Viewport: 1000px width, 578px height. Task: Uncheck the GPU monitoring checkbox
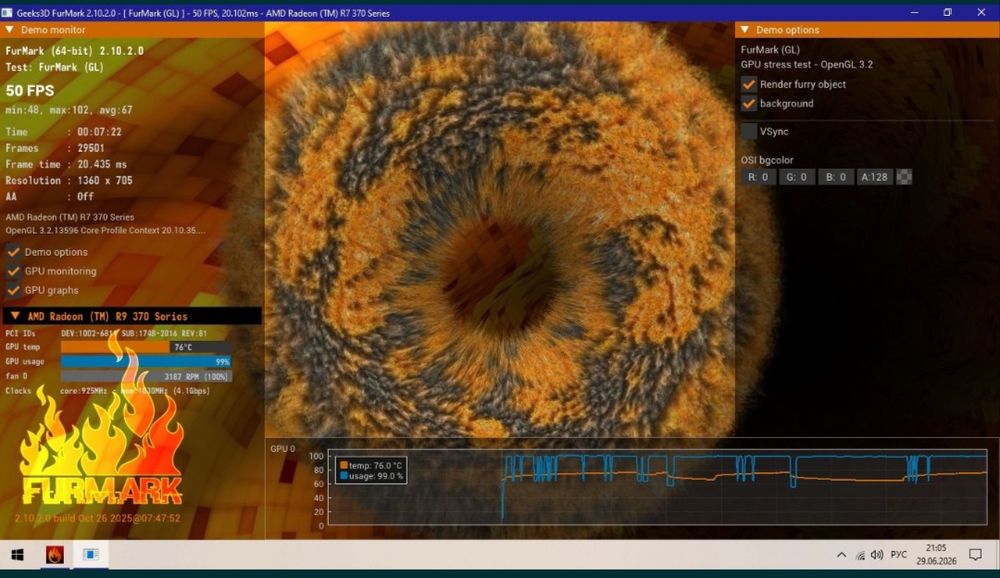point(13,271)
